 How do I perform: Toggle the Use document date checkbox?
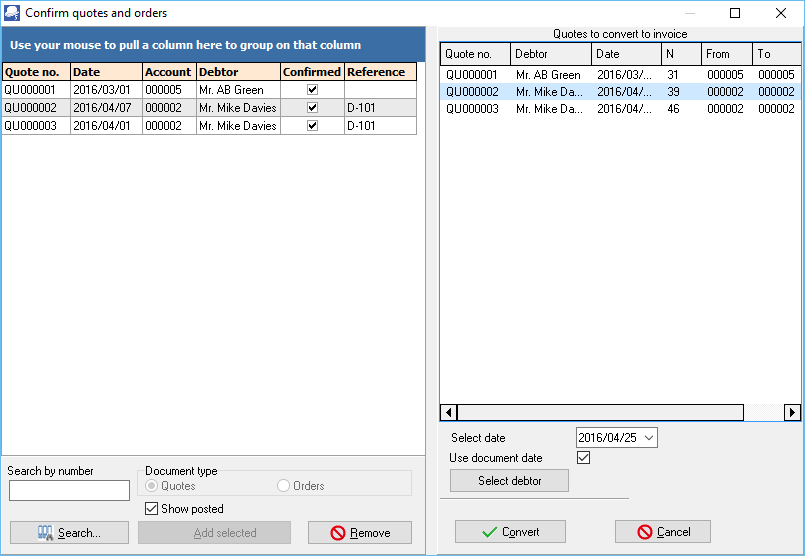tap(584, 458)
